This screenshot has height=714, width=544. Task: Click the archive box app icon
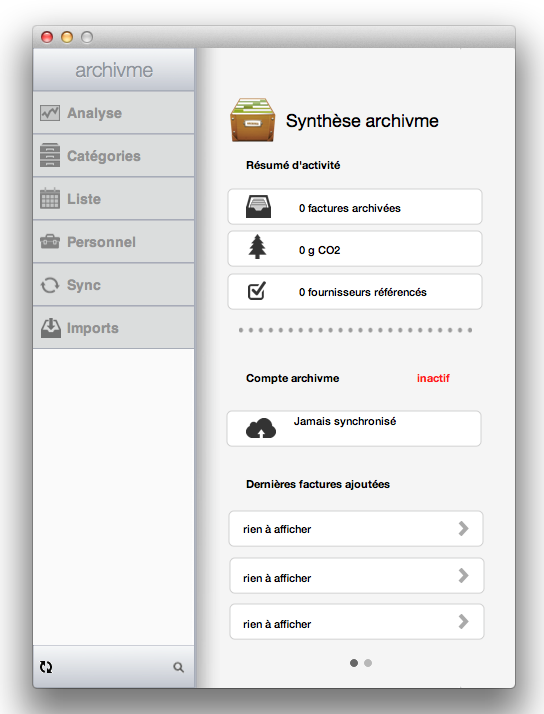point(253,120)
